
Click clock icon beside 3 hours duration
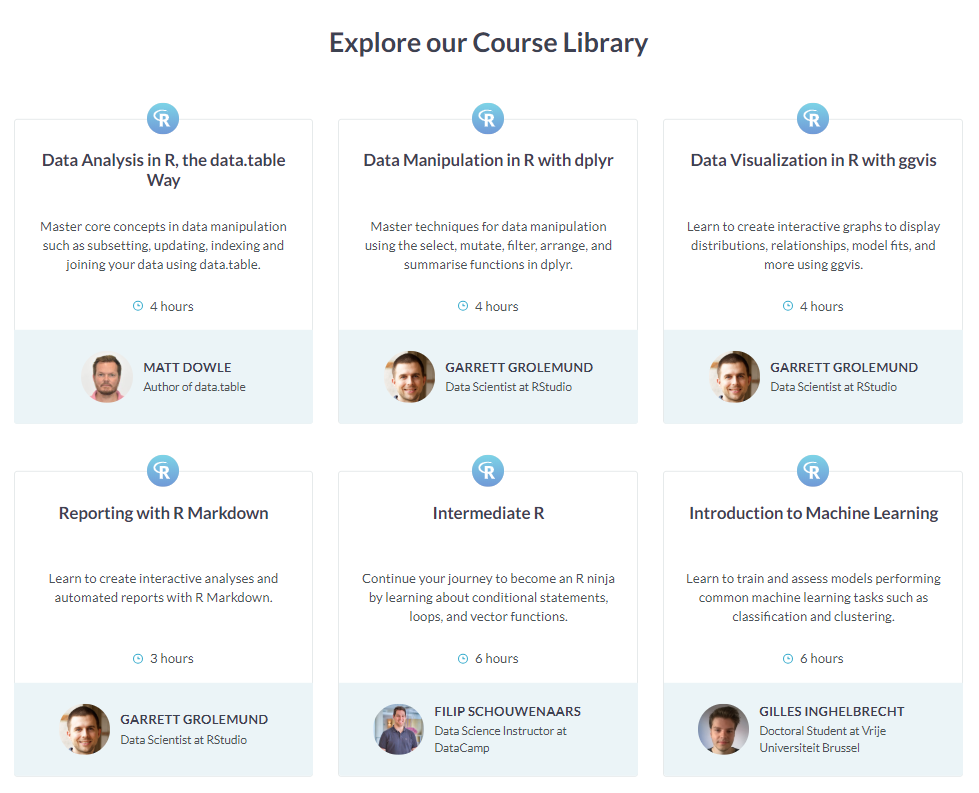coord(138,658)
